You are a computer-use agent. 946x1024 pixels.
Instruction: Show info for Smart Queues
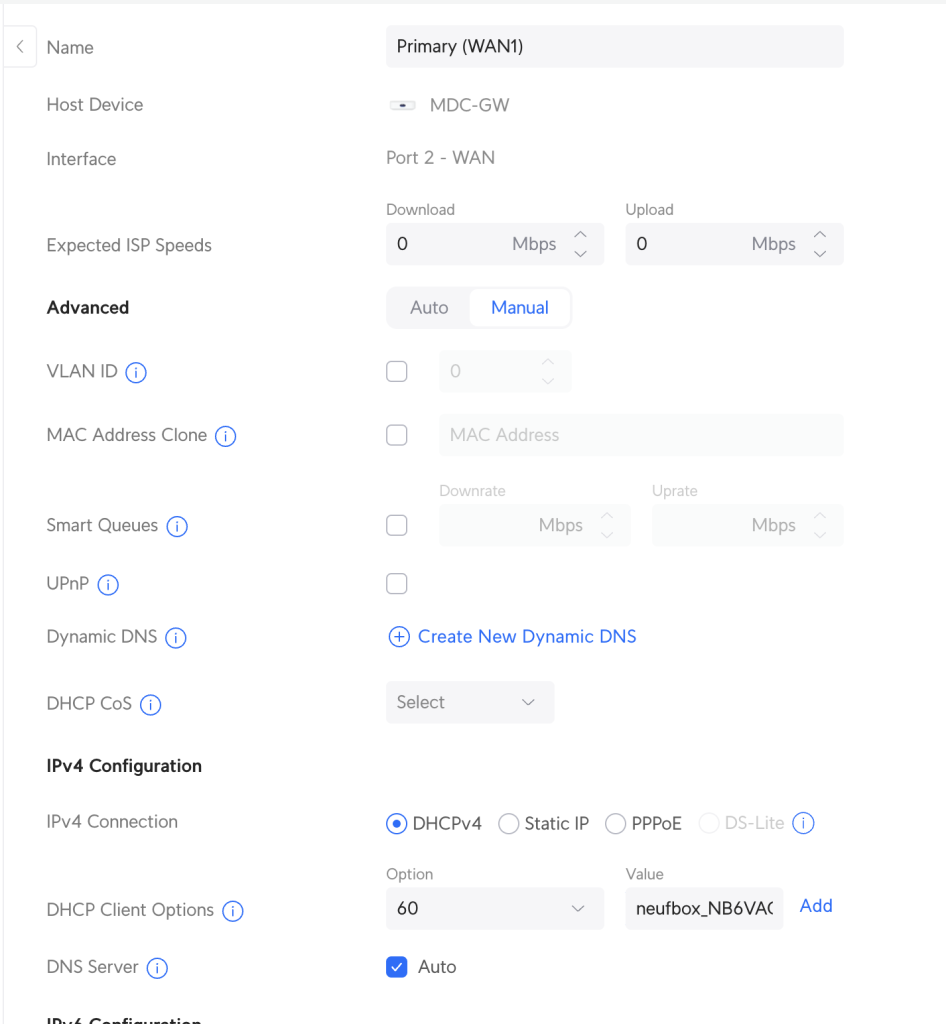(x=177, y=526)
